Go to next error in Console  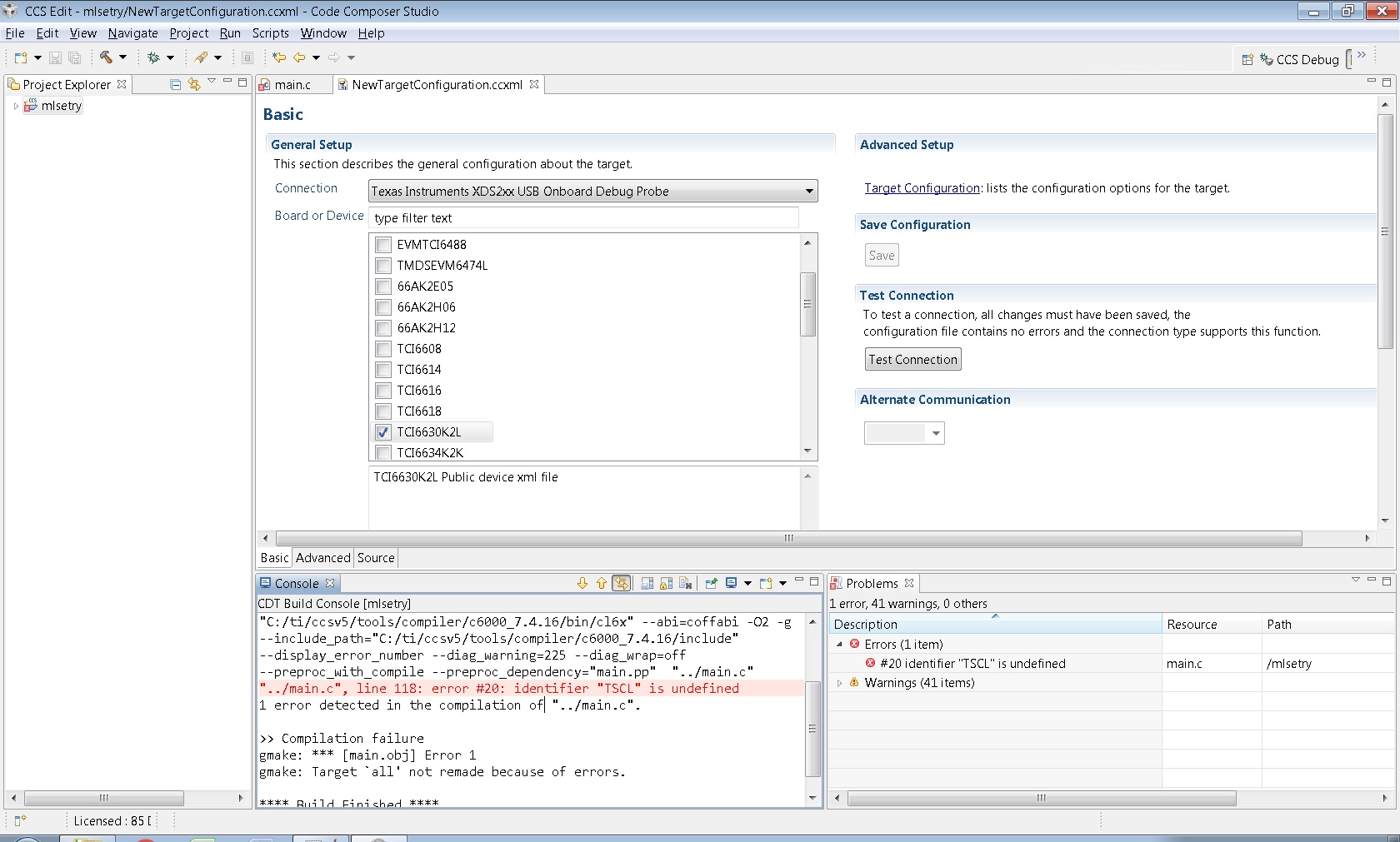pos(582,583)
